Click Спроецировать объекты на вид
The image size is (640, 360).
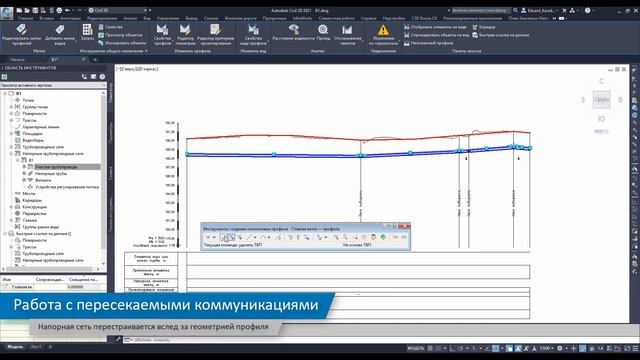(436, 35)
